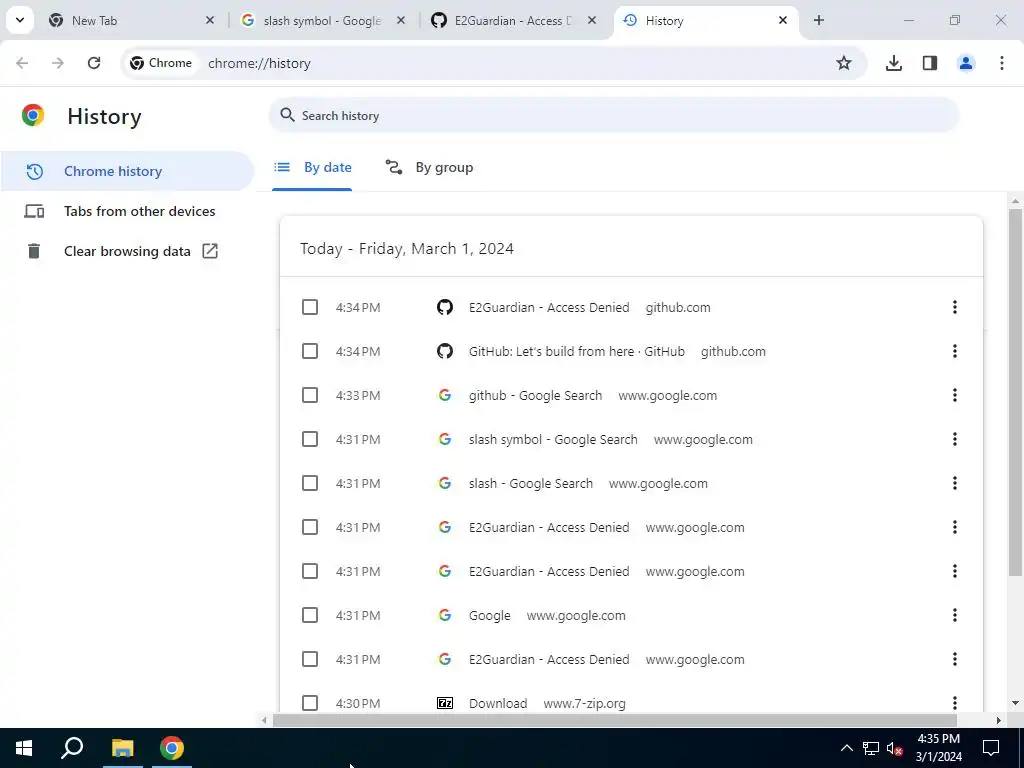Open GitHub: Let's build from here link
Screen dimensions: 1024x768
577,351
